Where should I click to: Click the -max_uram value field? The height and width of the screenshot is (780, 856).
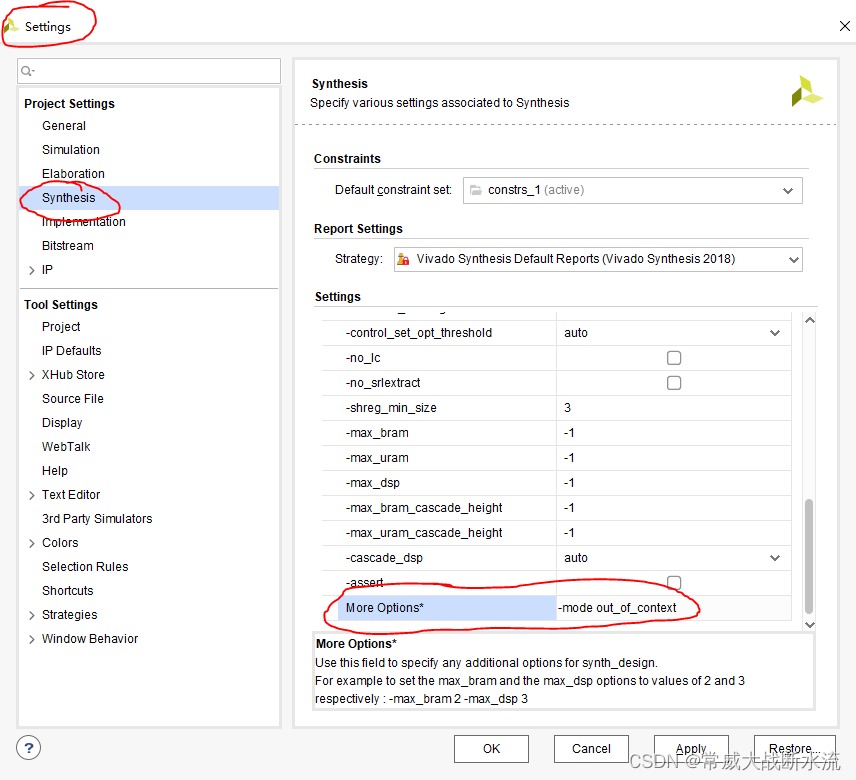click(x=674, y=458)
